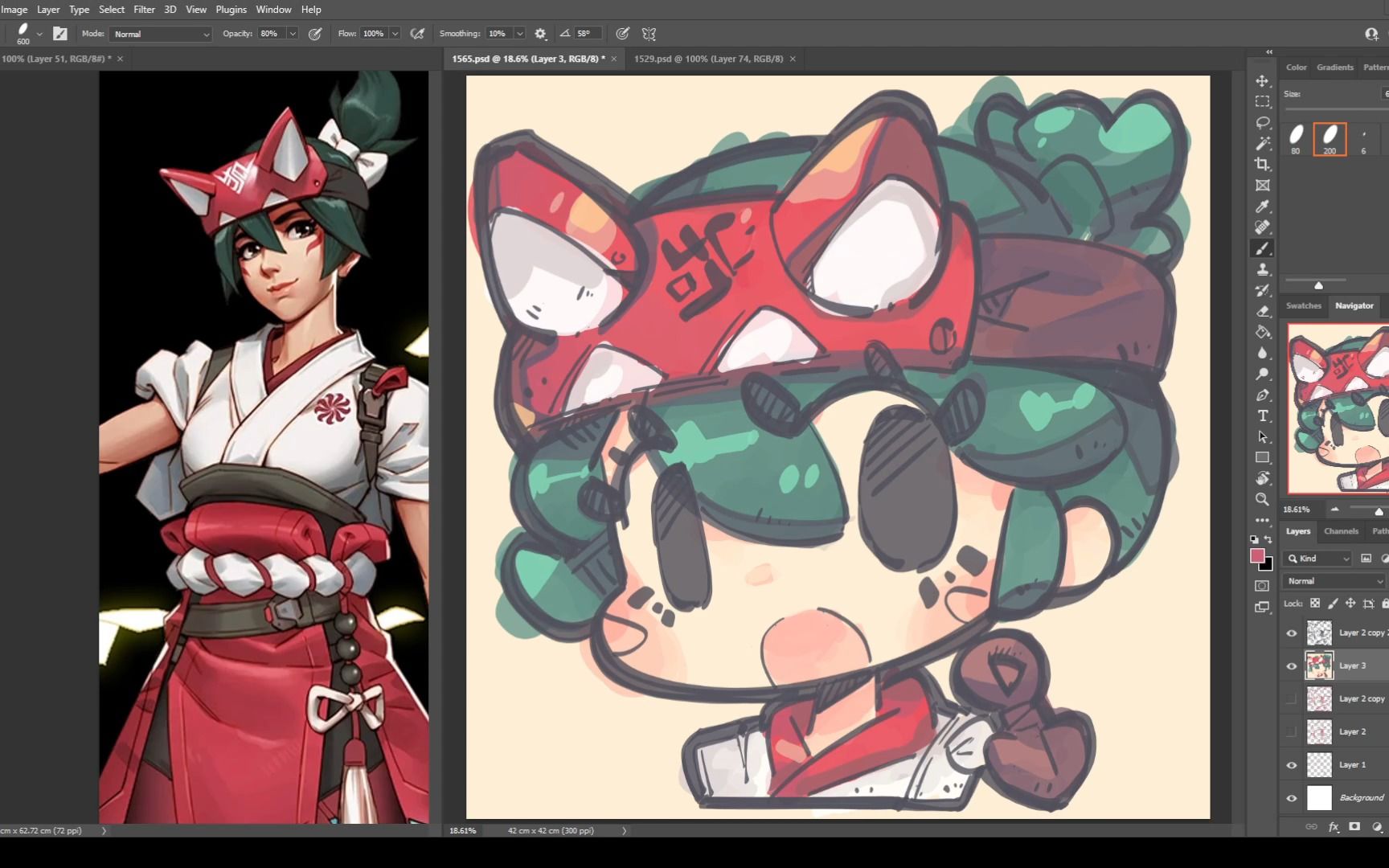Image resolution: width=1389 pixels, height=868 pixels.
Task: Select the Clone Stamp tool
Action: pos(1263,269)
